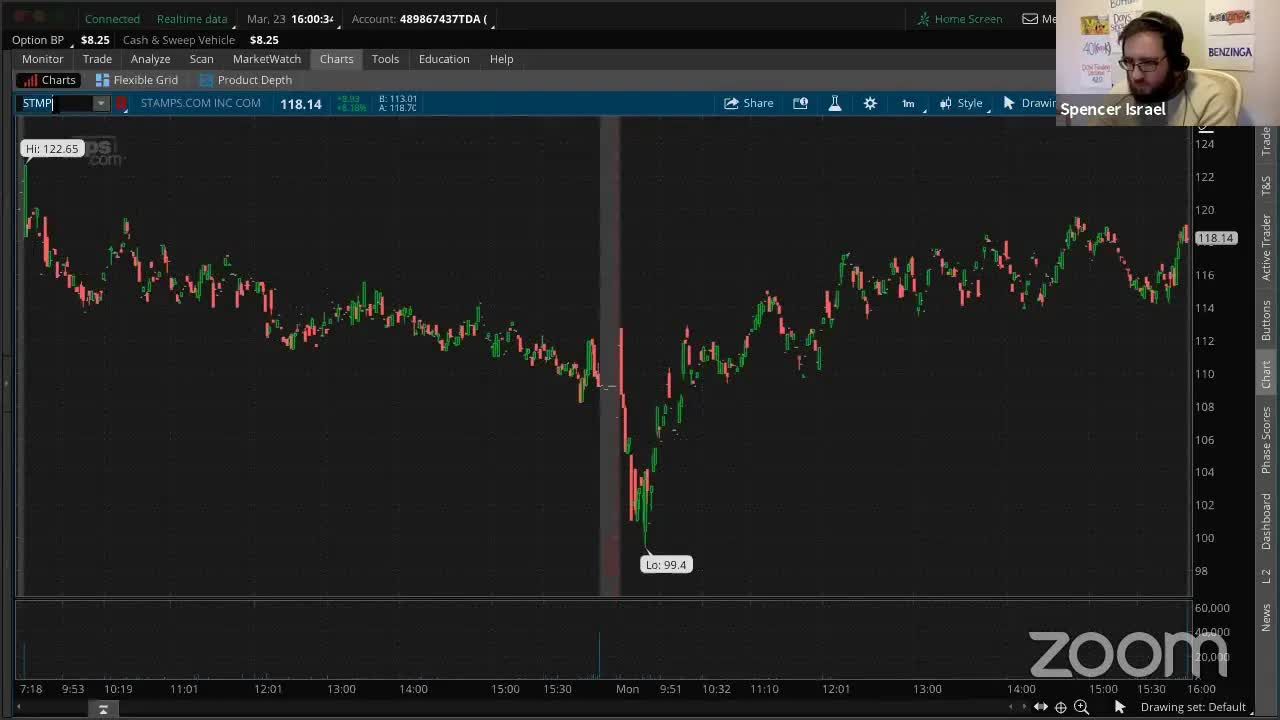Click the chart note/alert icon beside Share
This screenshot has width=1280, height=720.
pos(800,103)
